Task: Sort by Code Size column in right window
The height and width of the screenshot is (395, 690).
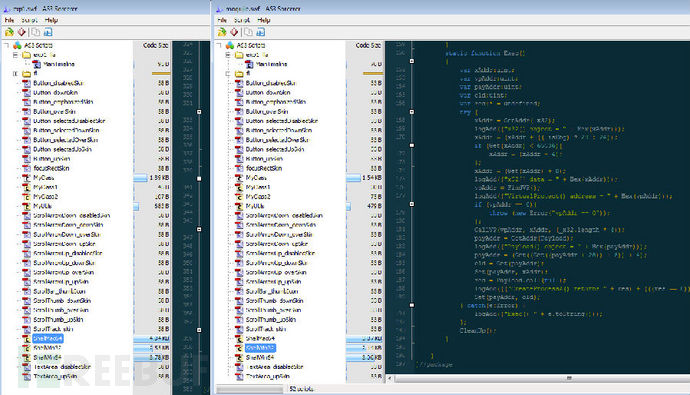Action: tap(368, 45)
